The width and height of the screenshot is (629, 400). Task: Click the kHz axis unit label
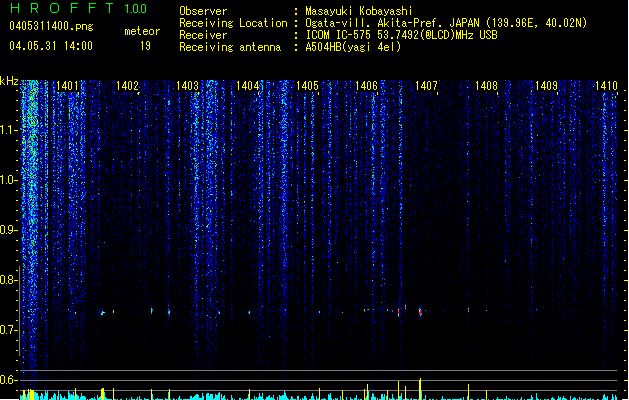pyautogui.click(x=9, y=81)
